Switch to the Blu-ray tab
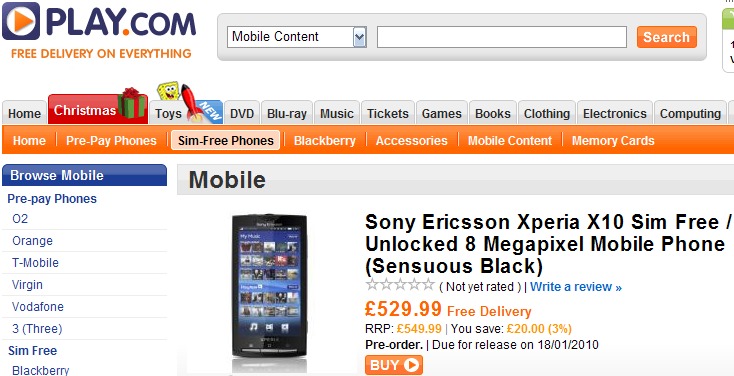734x376 pixels. tap(286, 113)
